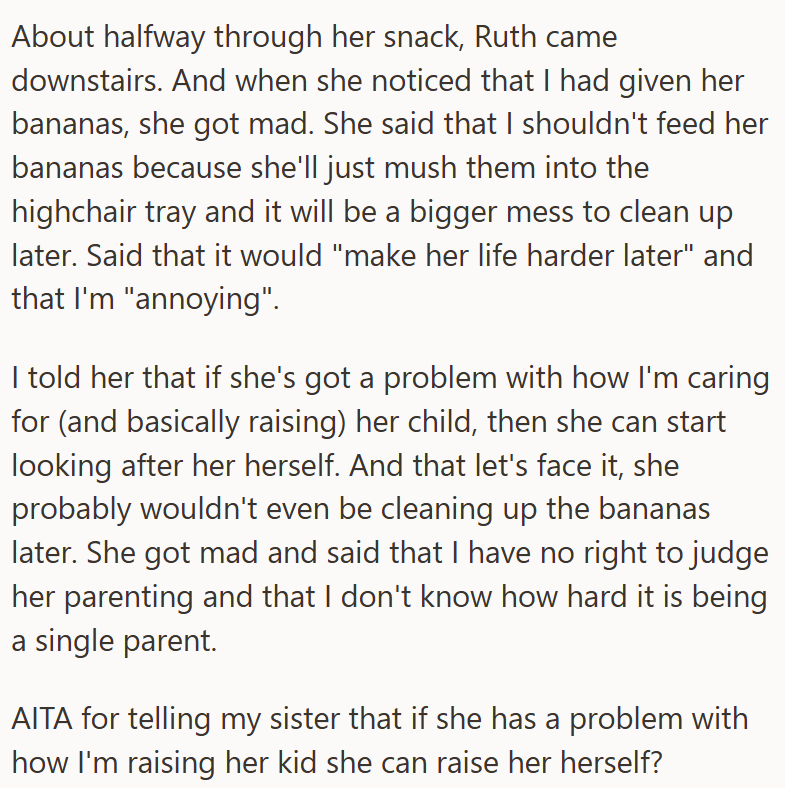Click the word "snack" in first line
The width and height of the screenshot is (785, 788).
pyautogui.click(x=421, y=37)
